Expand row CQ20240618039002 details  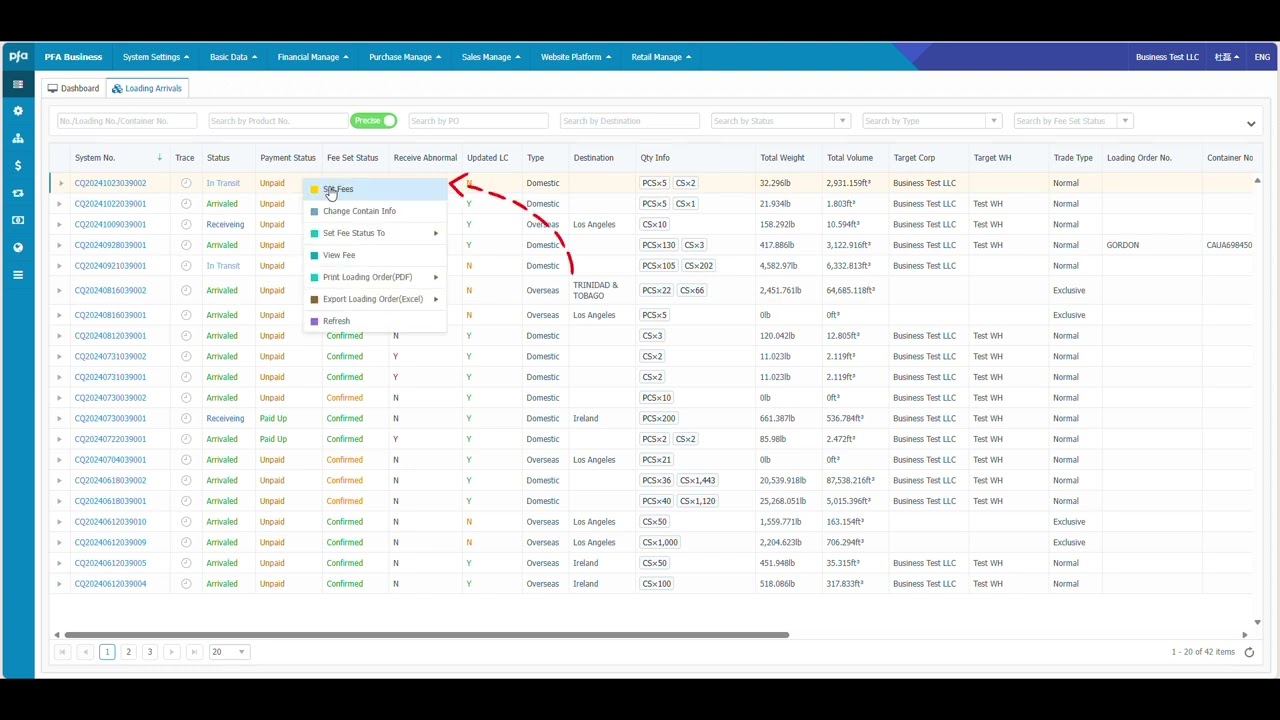[60, 481]
